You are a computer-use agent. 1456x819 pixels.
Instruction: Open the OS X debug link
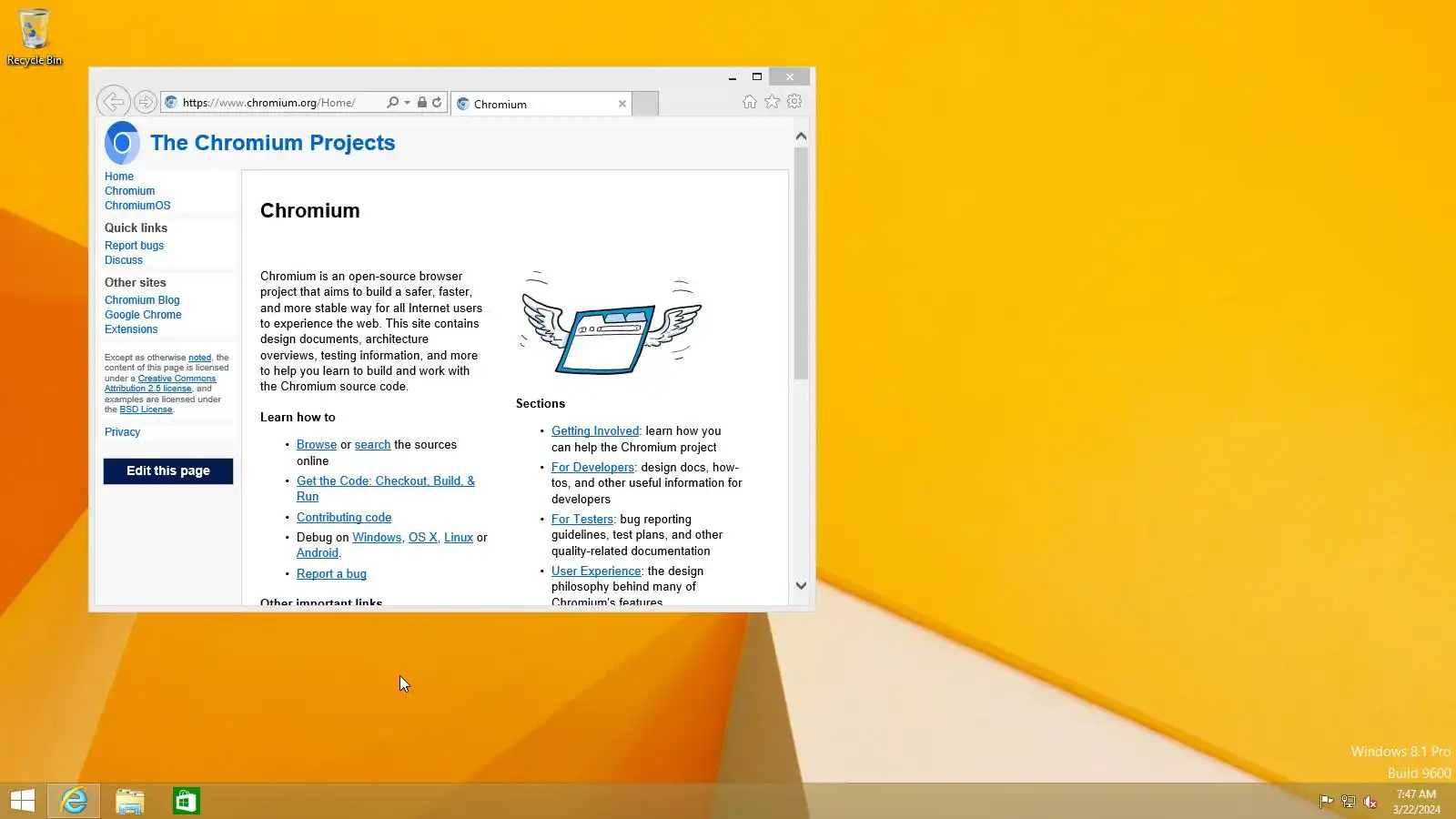423,538
